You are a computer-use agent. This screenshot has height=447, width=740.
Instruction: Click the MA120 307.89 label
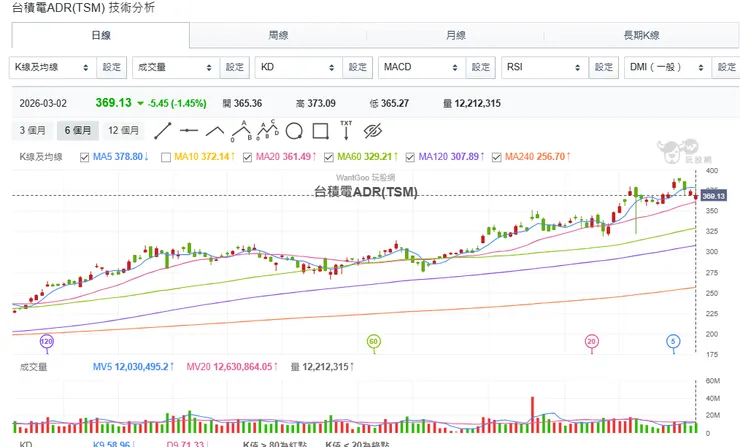(451, 157)
